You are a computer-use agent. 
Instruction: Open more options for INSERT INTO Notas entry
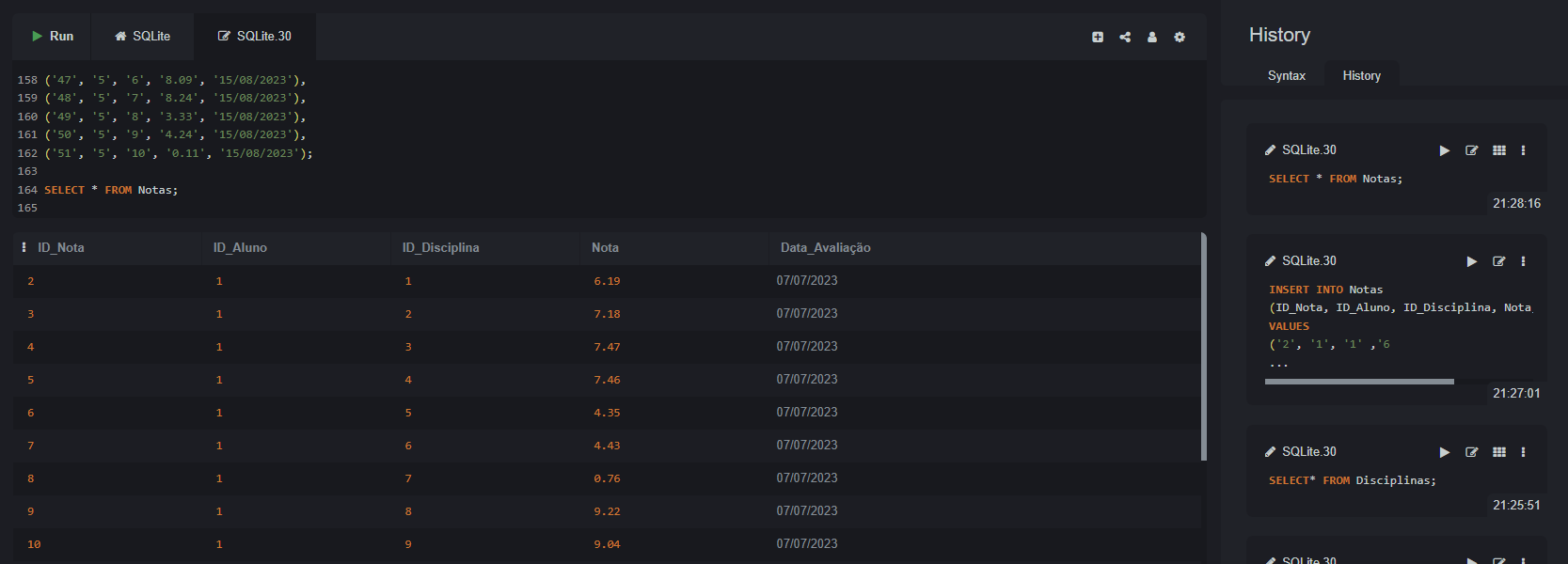pos(1524,261)
